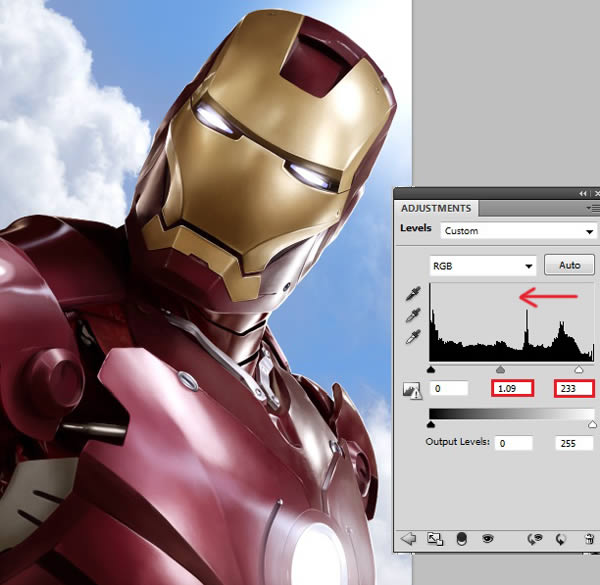The width and height of the screenshot is (600, 585).
Task: Reset Levels adjustment to defaults
Action: click(561, 539)
